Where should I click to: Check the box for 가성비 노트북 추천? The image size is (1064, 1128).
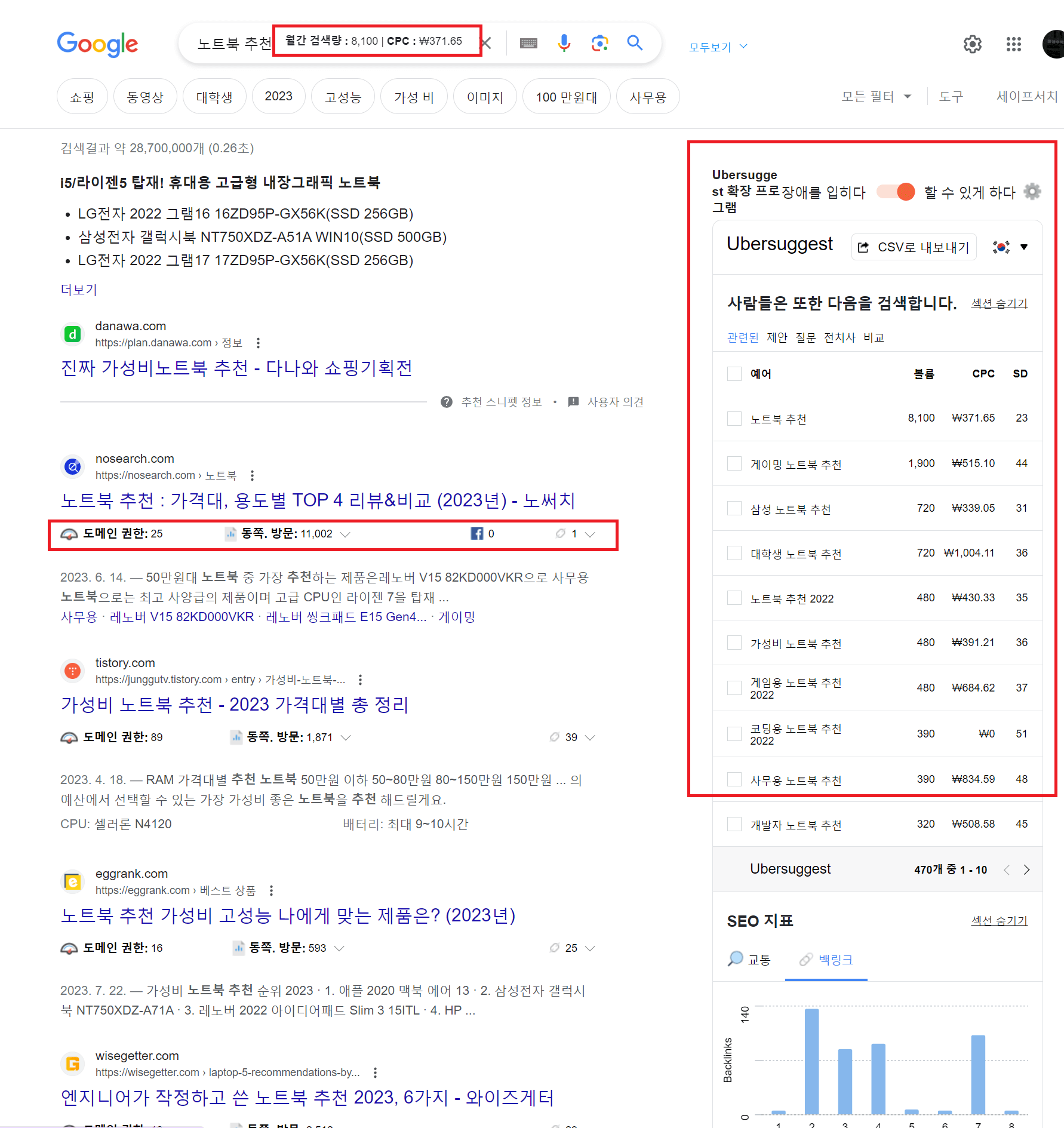click(x=734, y=643)
